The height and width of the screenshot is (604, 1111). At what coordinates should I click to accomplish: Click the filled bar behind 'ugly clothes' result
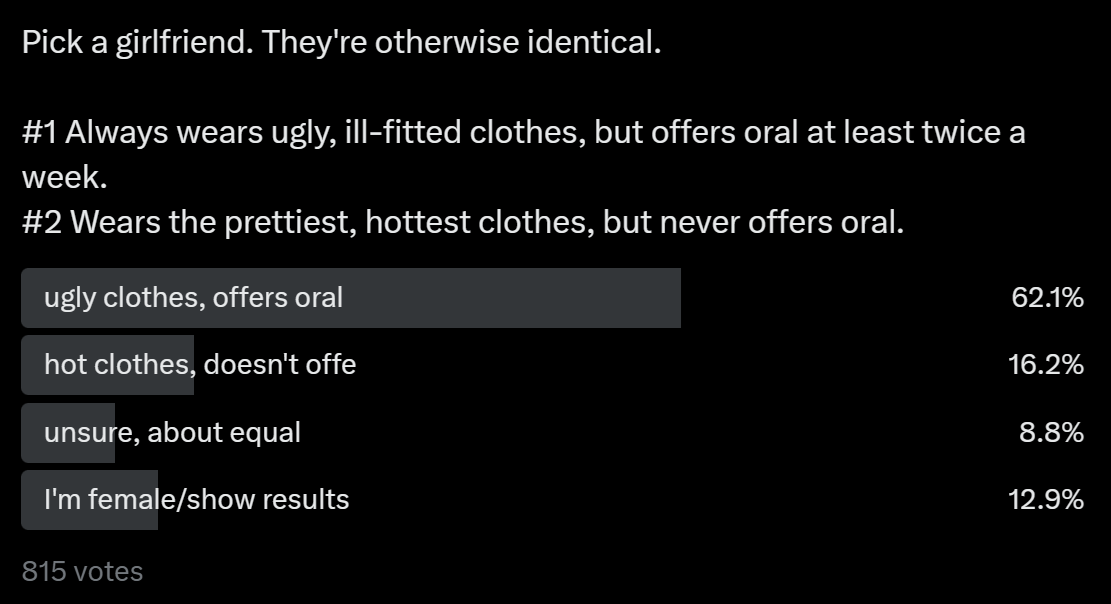coord(351,298)
